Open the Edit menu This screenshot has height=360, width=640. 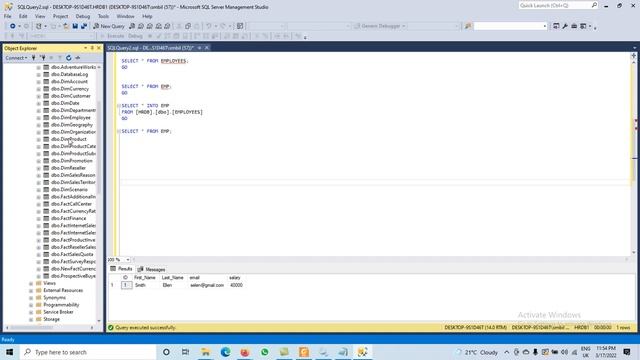(23, 16)
